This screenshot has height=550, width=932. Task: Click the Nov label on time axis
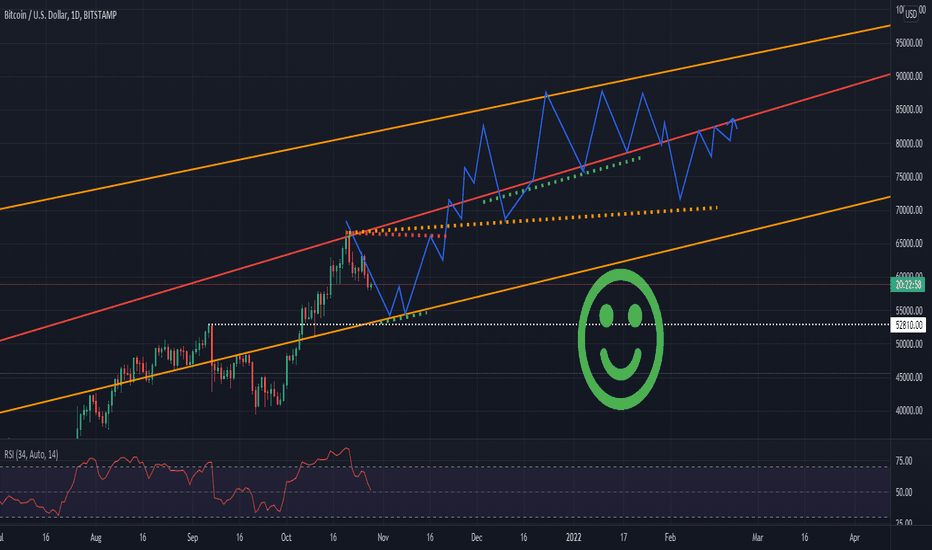click(383, 538)
